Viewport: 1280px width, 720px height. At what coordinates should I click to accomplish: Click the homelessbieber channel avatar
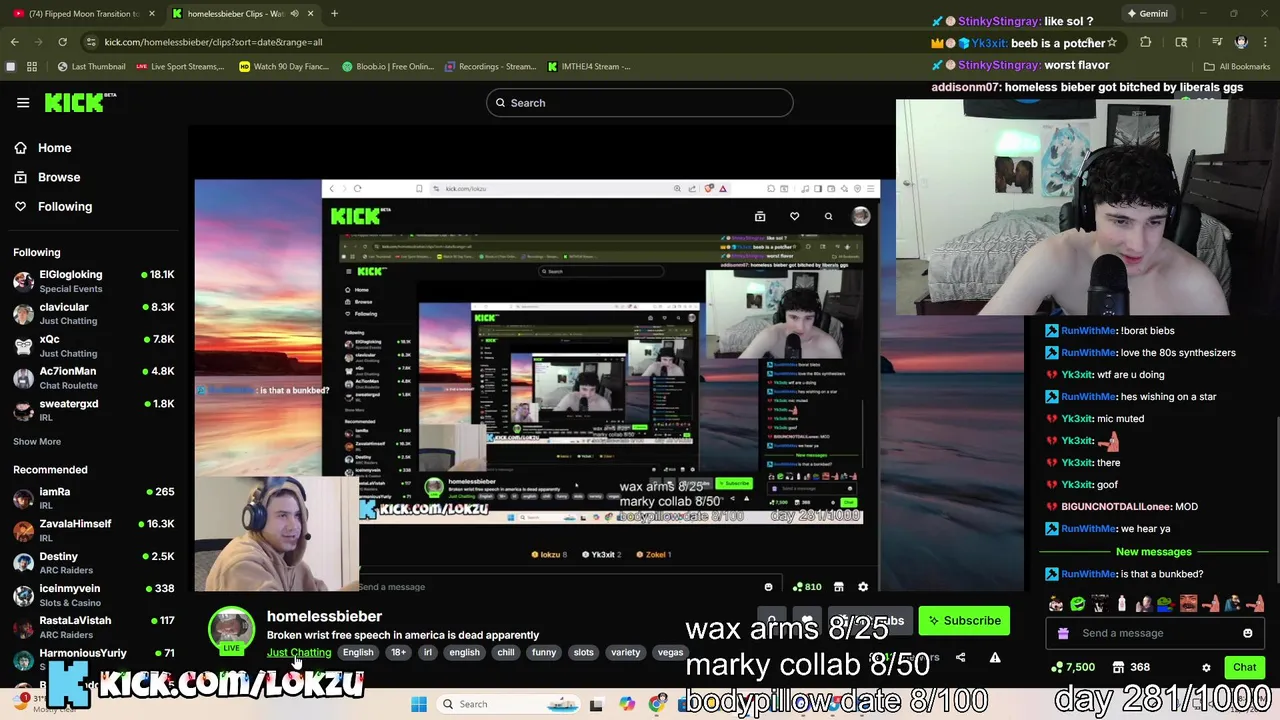pos(231,630)
